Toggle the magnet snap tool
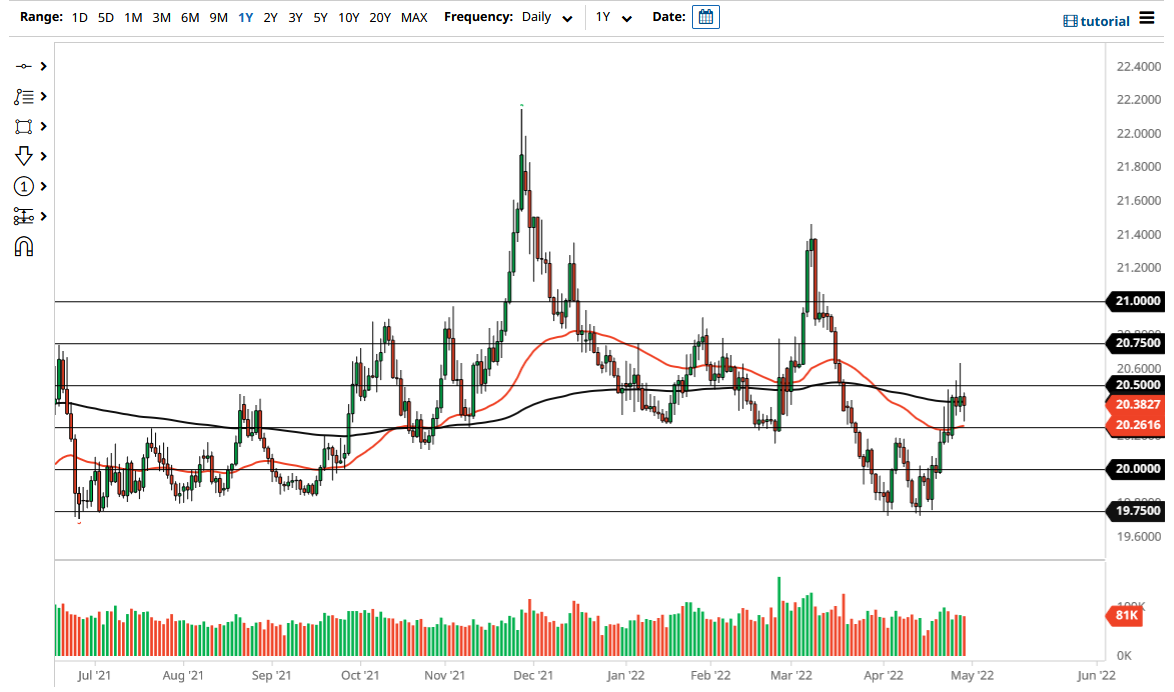Viewport: 1174px width, 692px height. [x=24, y=246]
